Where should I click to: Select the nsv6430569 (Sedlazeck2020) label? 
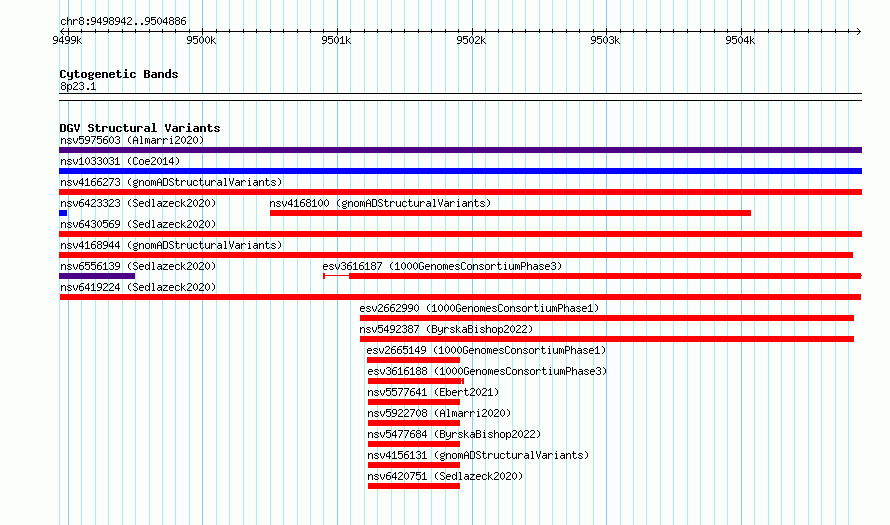point(138,224)
